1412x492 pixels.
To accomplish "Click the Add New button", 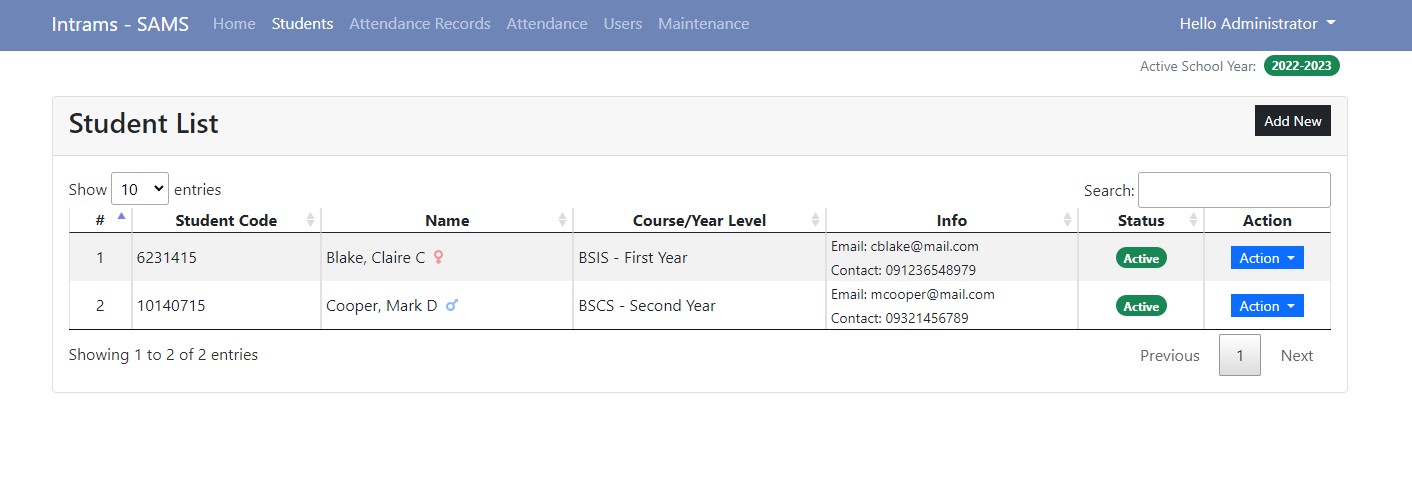I will [x=1293, y=121].
